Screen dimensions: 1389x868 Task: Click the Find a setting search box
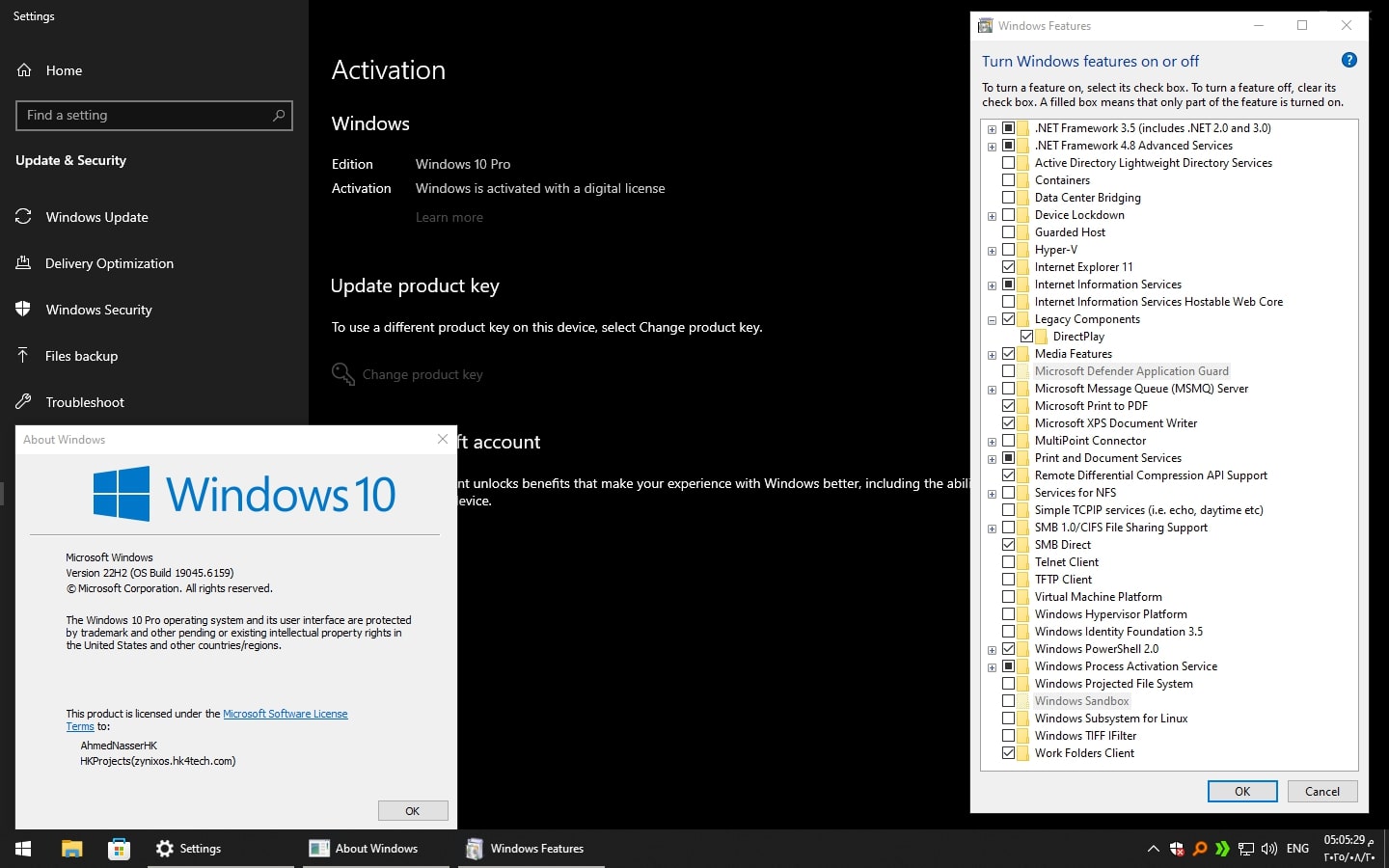tap(145, 116)
